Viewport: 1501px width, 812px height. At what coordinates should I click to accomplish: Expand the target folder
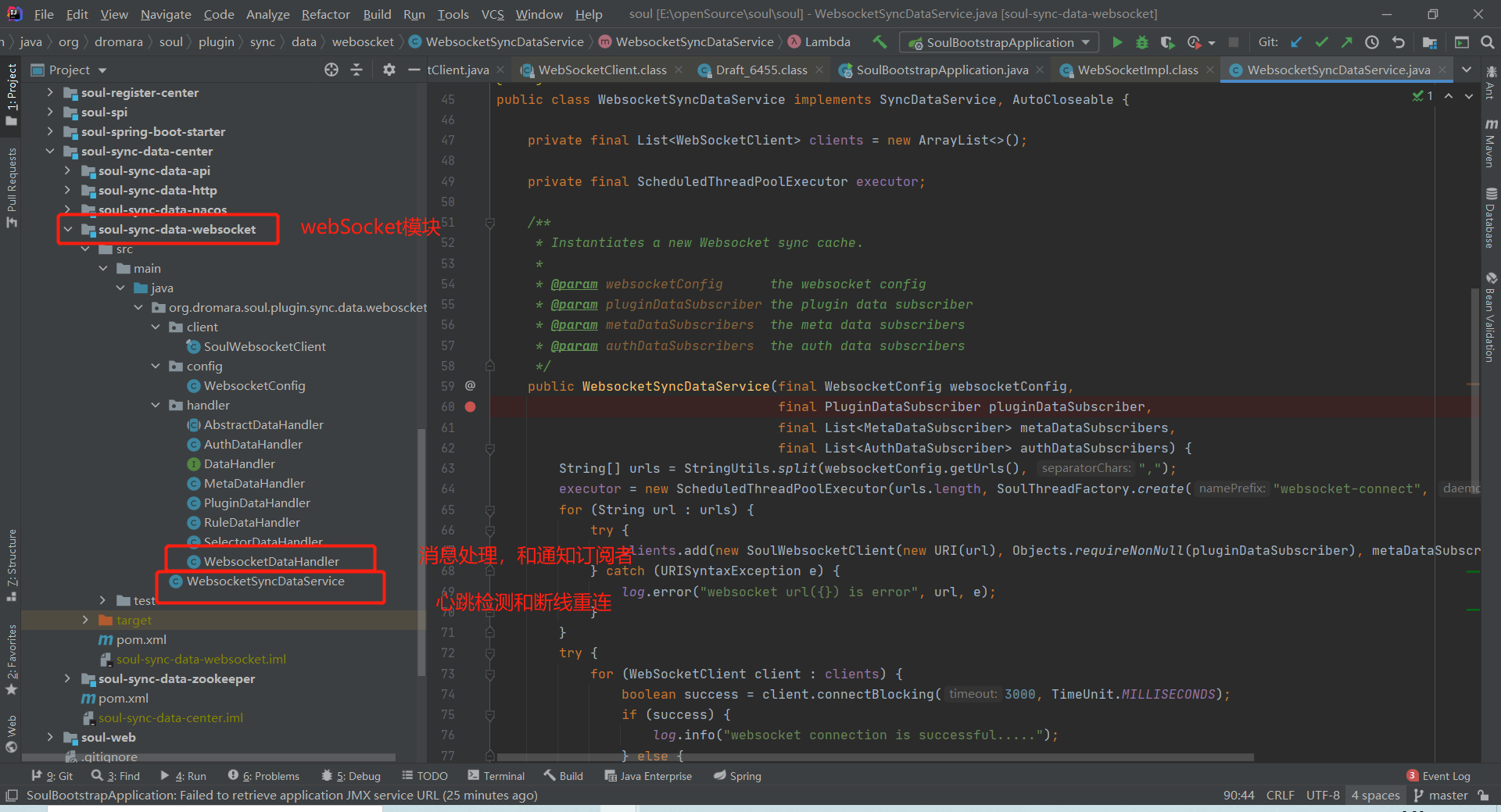(x=85, y=621)
